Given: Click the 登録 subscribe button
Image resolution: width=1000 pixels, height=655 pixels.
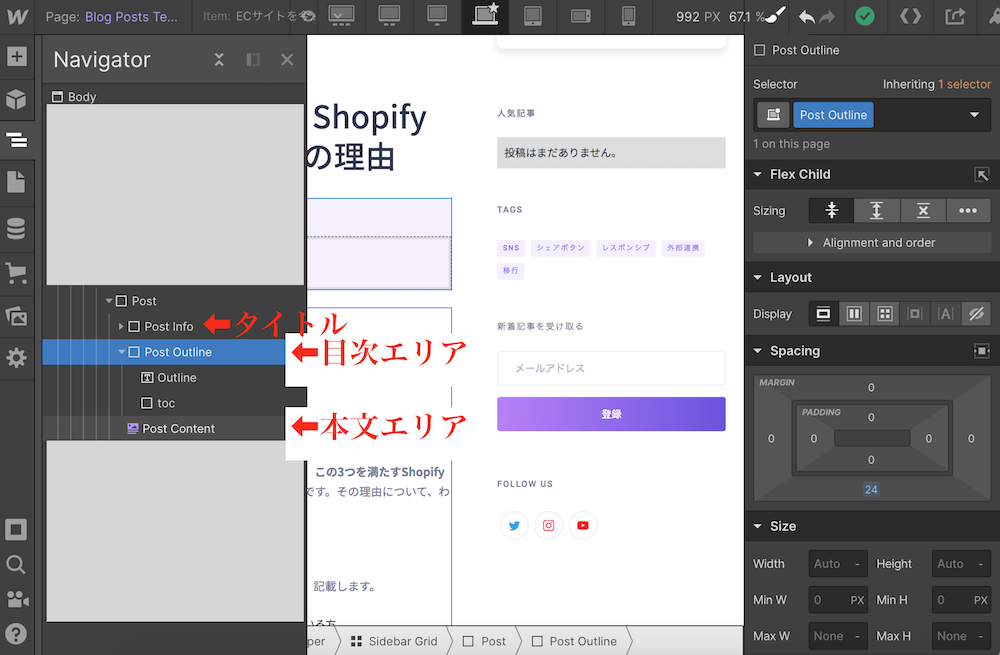Looking at the screenshot, I should [x=611, y=414].
